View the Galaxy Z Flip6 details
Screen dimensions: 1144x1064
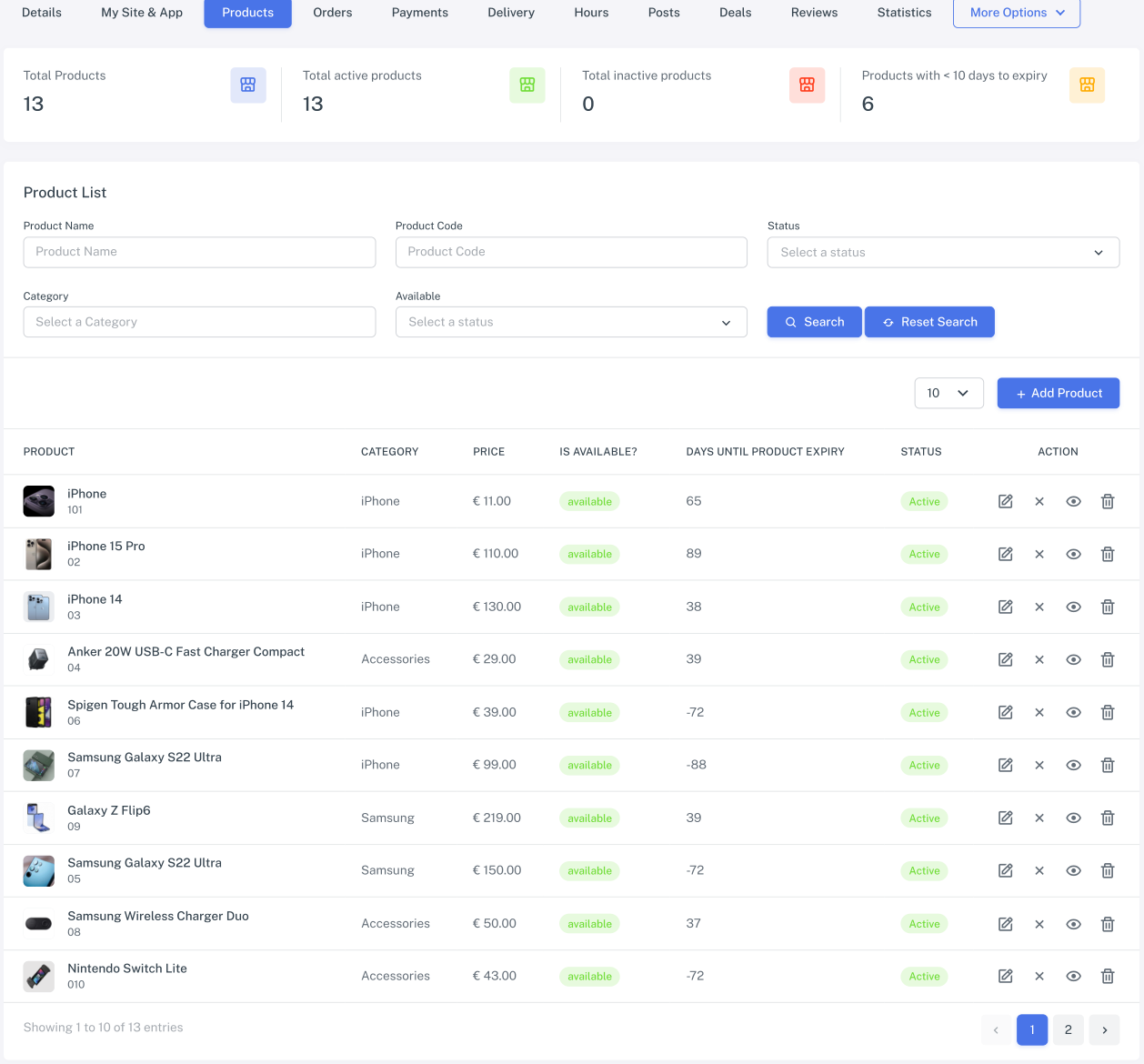click(1073, 818)
